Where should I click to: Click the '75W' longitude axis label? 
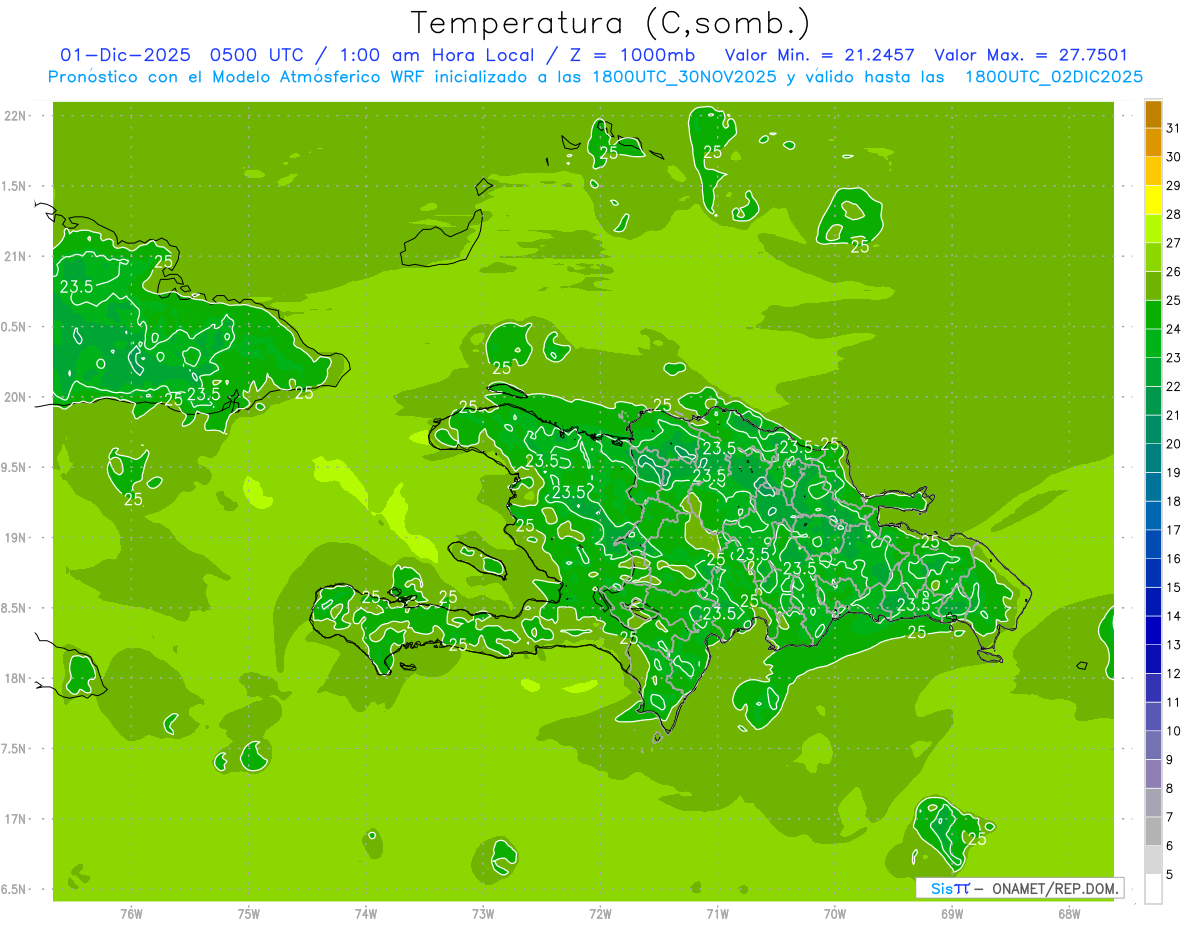pos(248,913)
